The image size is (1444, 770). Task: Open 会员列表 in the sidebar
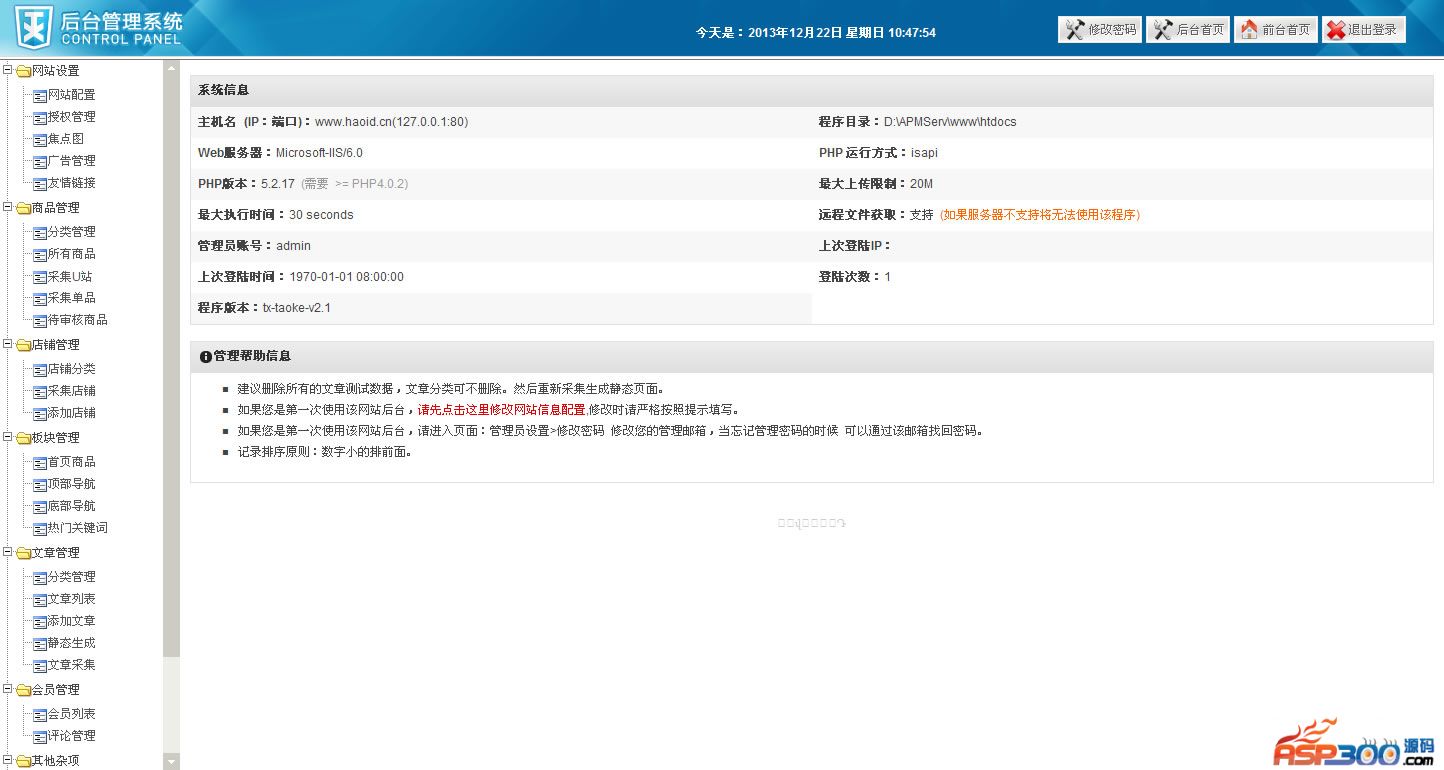[71, 714]
